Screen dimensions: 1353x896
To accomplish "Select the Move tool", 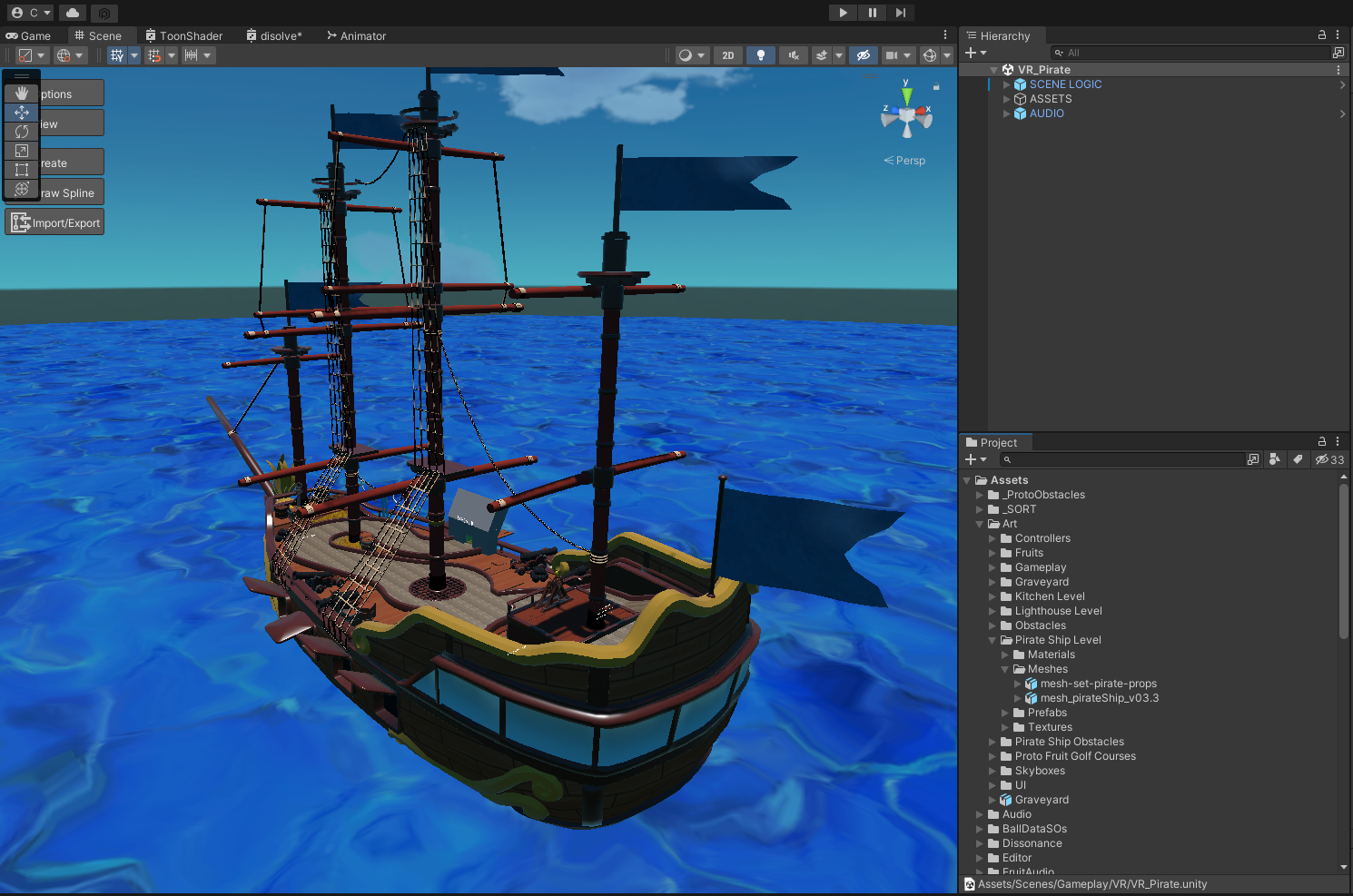I will pos(22,113).
